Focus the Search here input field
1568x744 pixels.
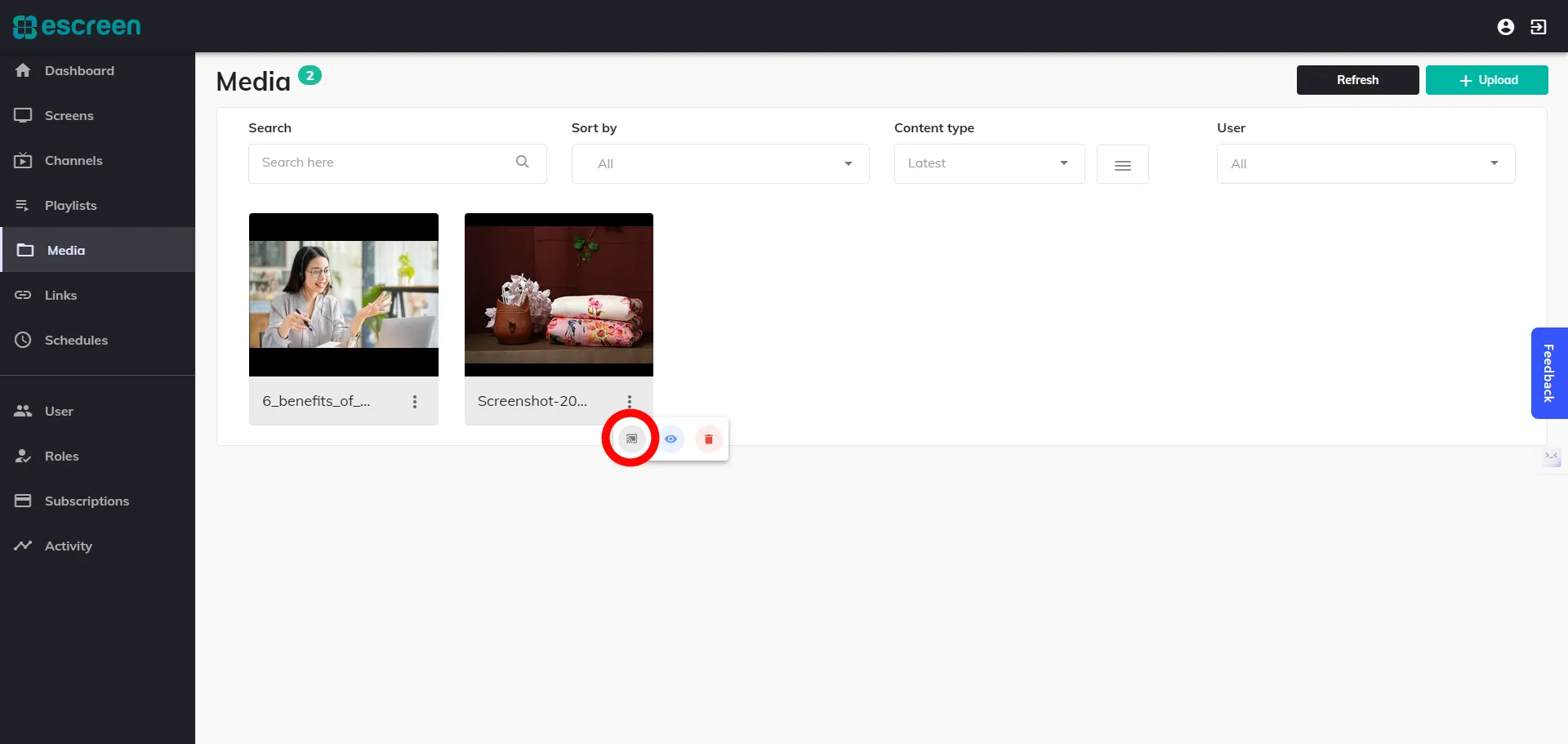[x=397, y=163]
